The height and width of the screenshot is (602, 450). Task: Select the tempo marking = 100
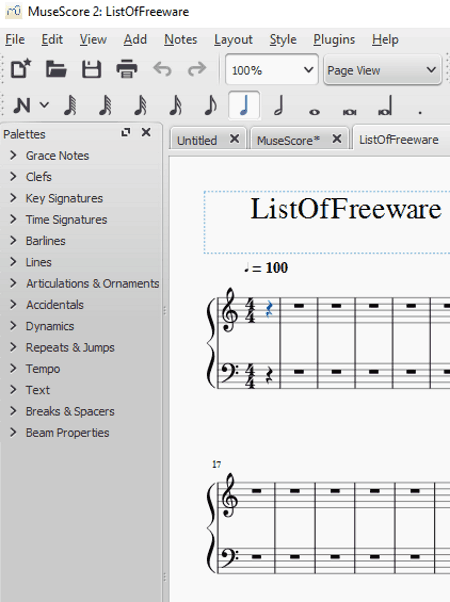pyautogui.click(x=266, y=268)
